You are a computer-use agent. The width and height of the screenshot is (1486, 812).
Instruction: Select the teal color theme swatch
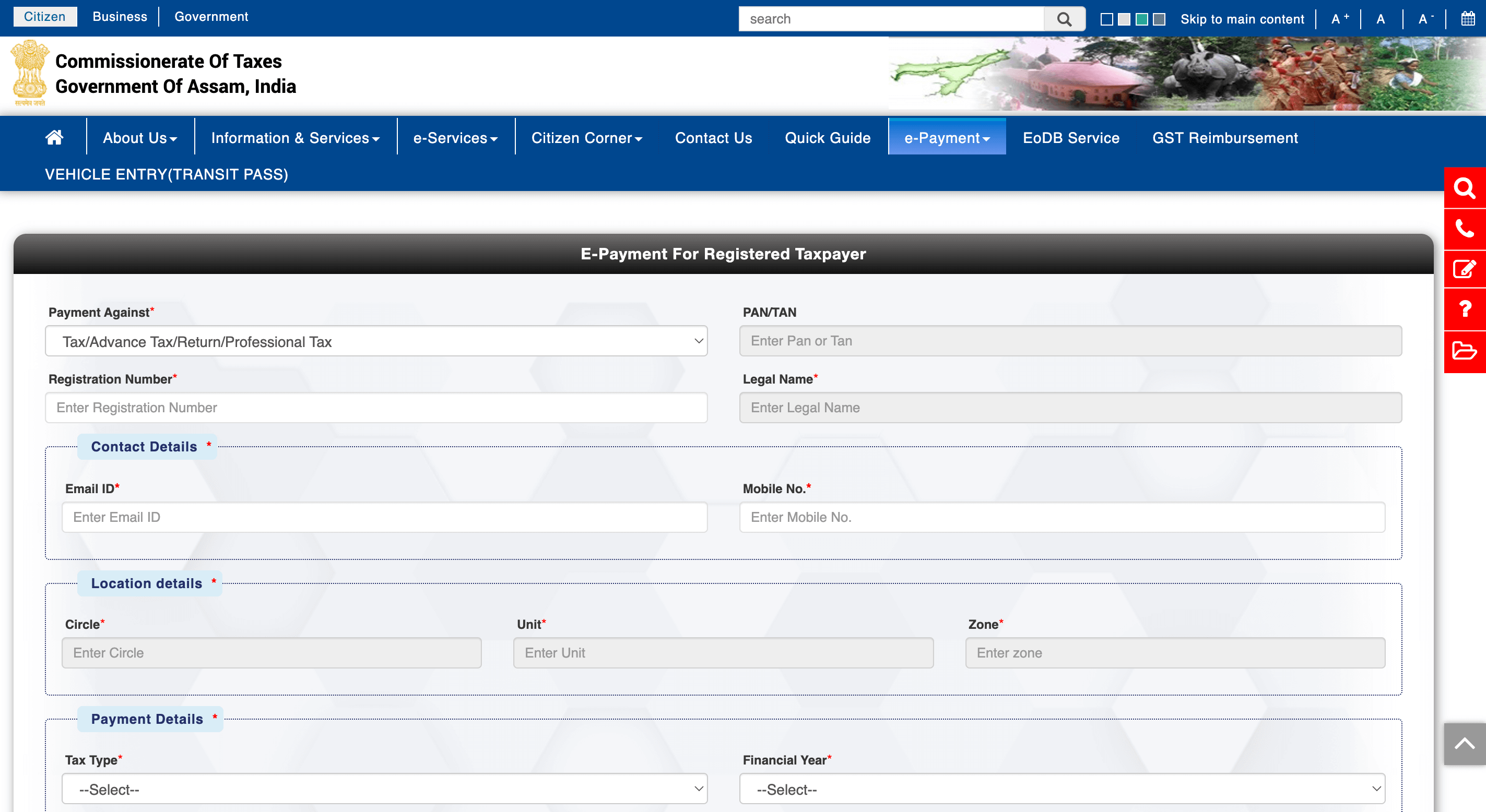tap(1141, 19)
